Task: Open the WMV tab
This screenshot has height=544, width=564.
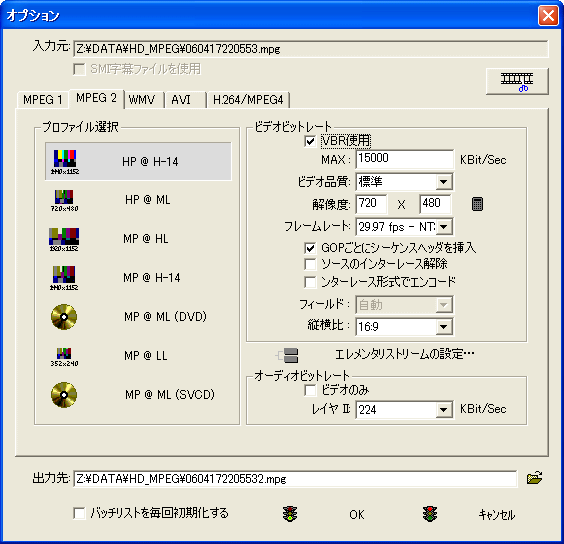Action: (x=144, y=100)
